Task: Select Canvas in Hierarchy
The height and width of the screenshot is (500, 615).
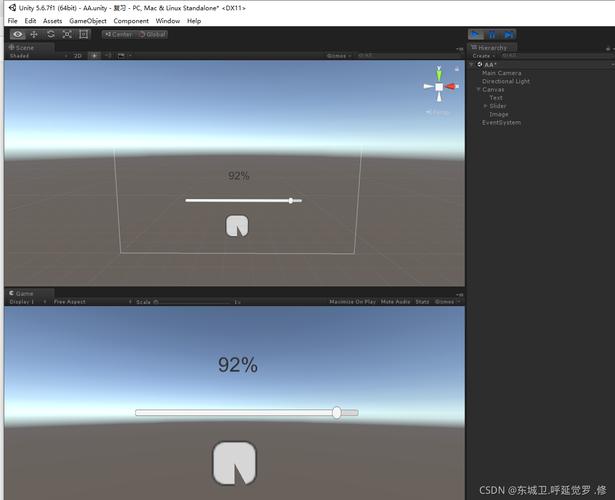Action: pos(493,89)
